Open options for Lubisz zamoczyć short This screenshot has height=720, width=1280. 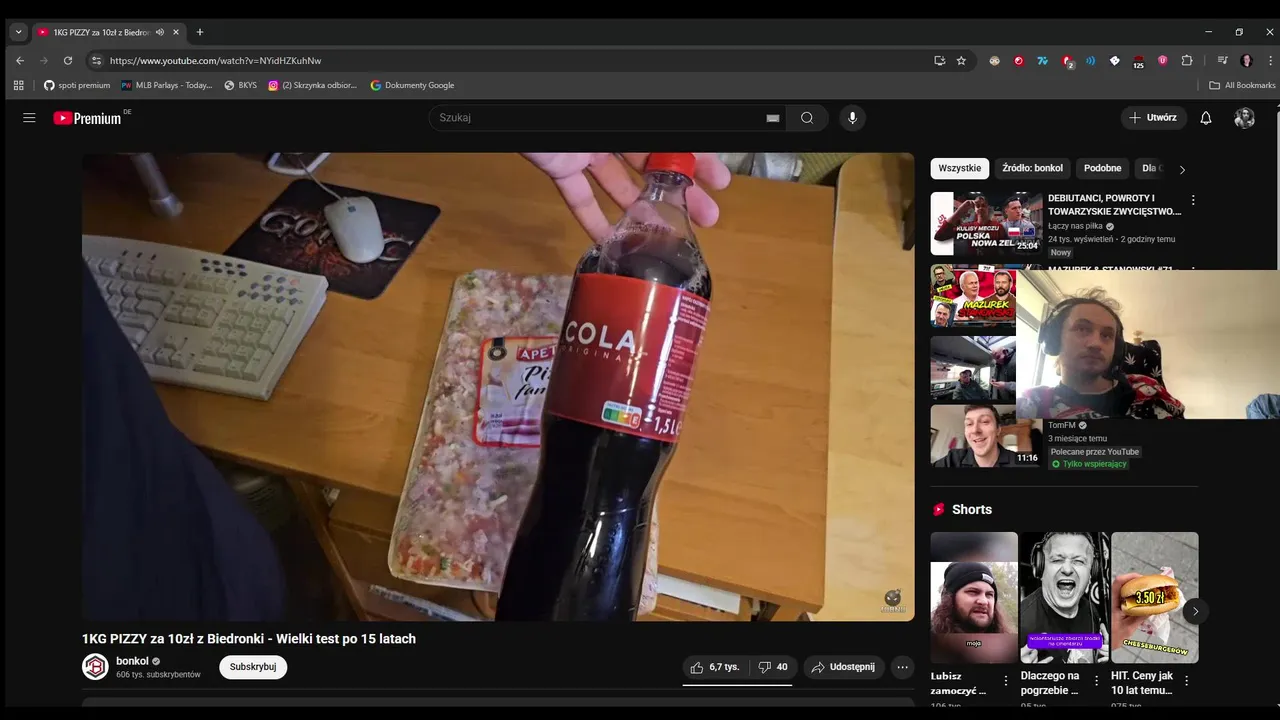click(x=1006, y=681)
